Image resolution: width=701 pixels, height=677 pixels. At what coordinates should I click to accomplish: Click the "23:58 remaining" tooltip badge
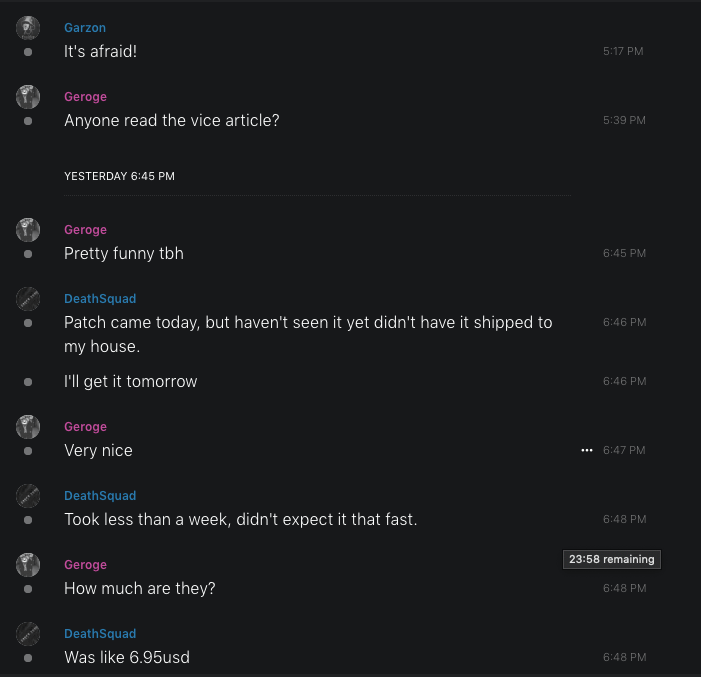pyautogui.click(x=612, y=559)
